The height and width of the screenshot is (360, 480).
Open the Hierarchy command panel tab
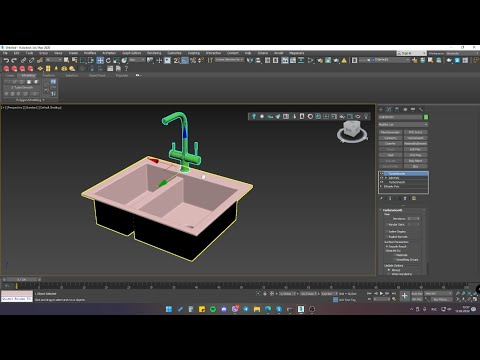pos(397,109)
